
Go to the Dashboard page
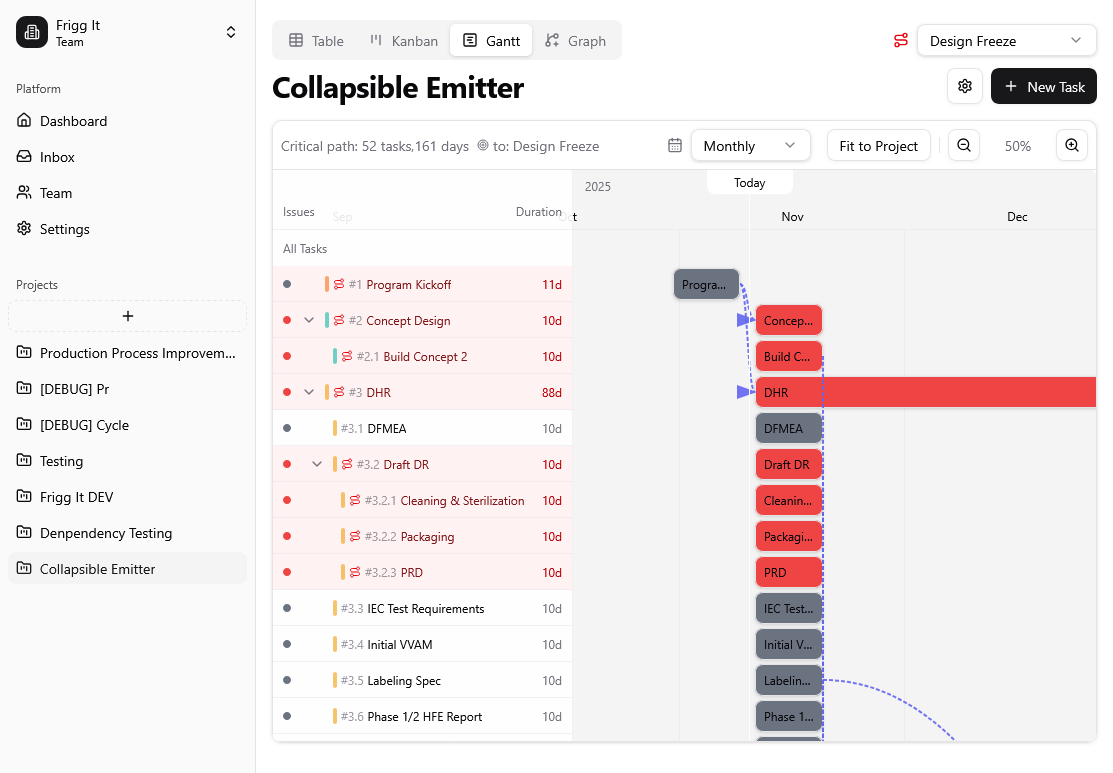point(73,121)
